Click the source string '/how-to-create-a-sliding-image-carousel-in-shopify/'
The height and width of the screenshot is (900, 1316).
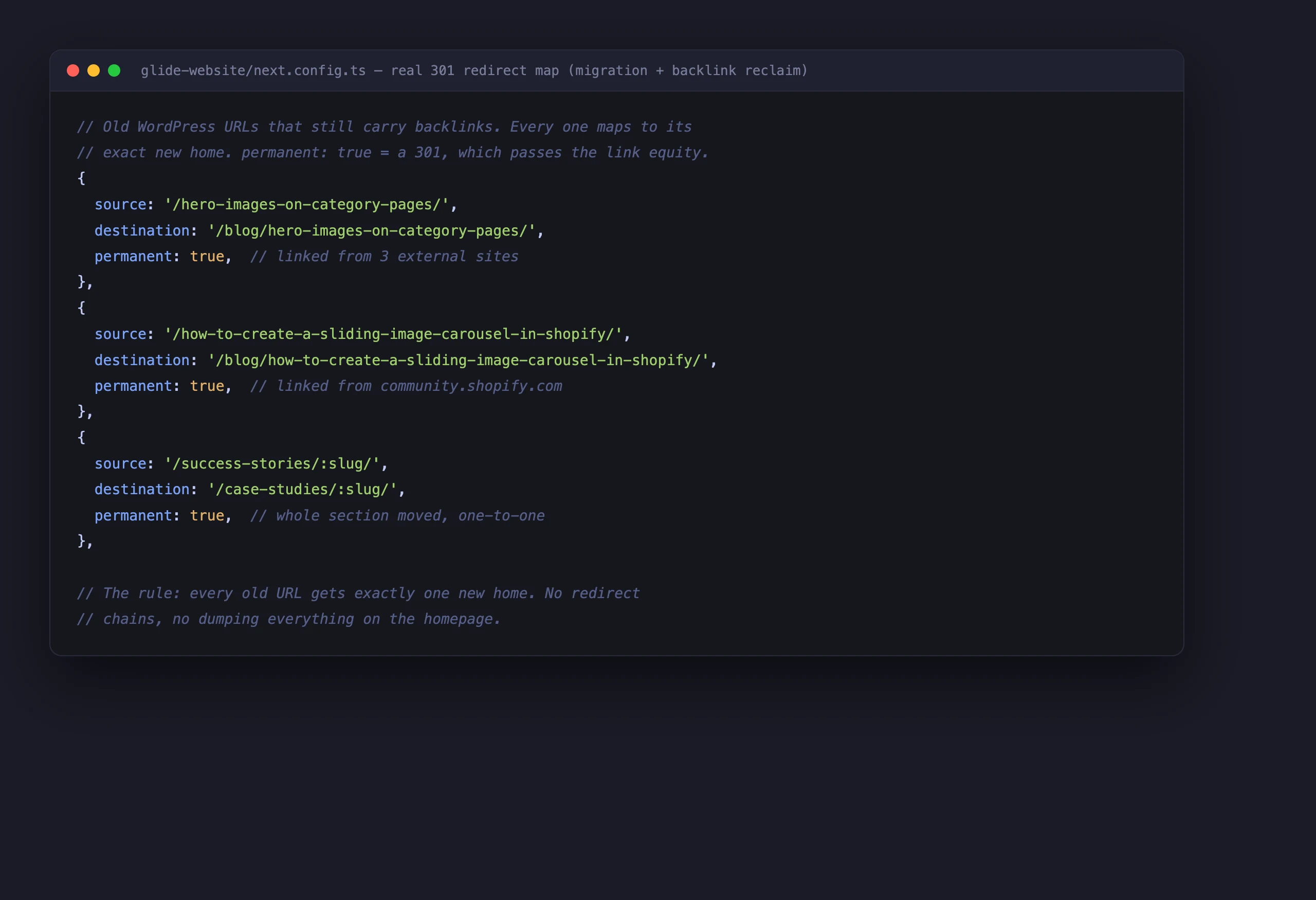[x=394, y=334]
